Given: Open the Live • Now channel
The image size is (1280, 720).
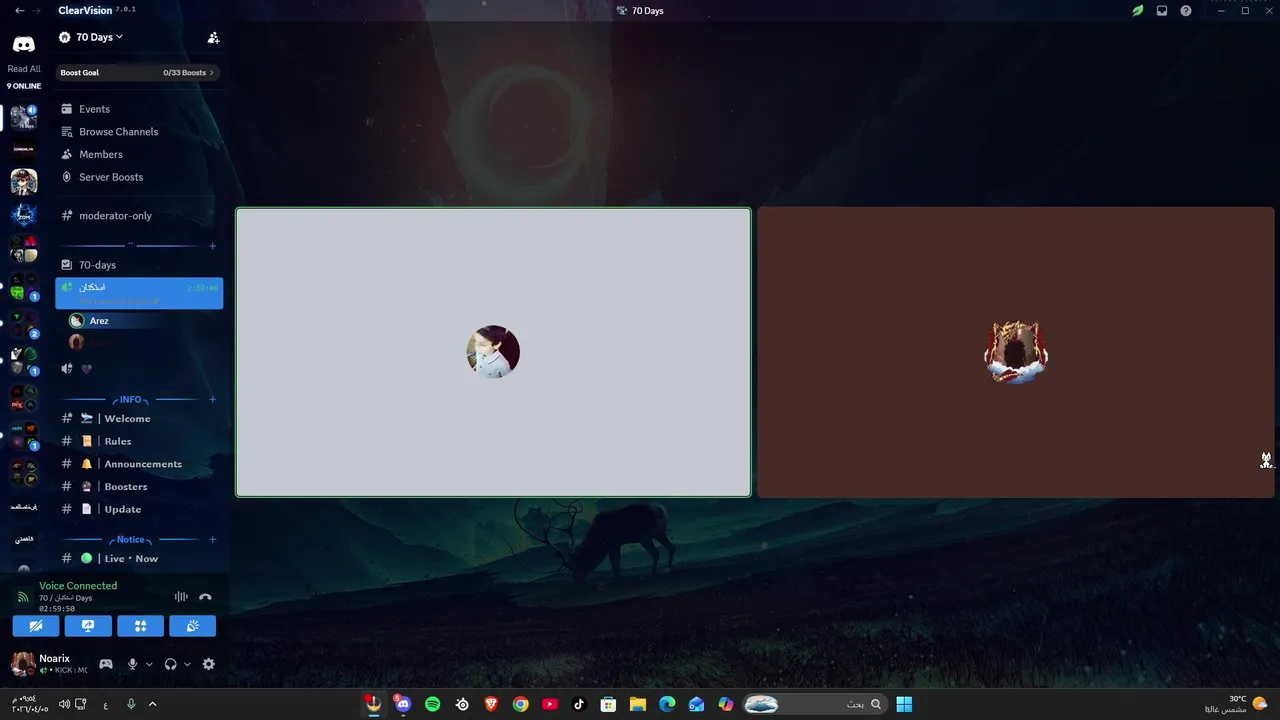Looking at the screenshot, I should click(x=138, y=558).
